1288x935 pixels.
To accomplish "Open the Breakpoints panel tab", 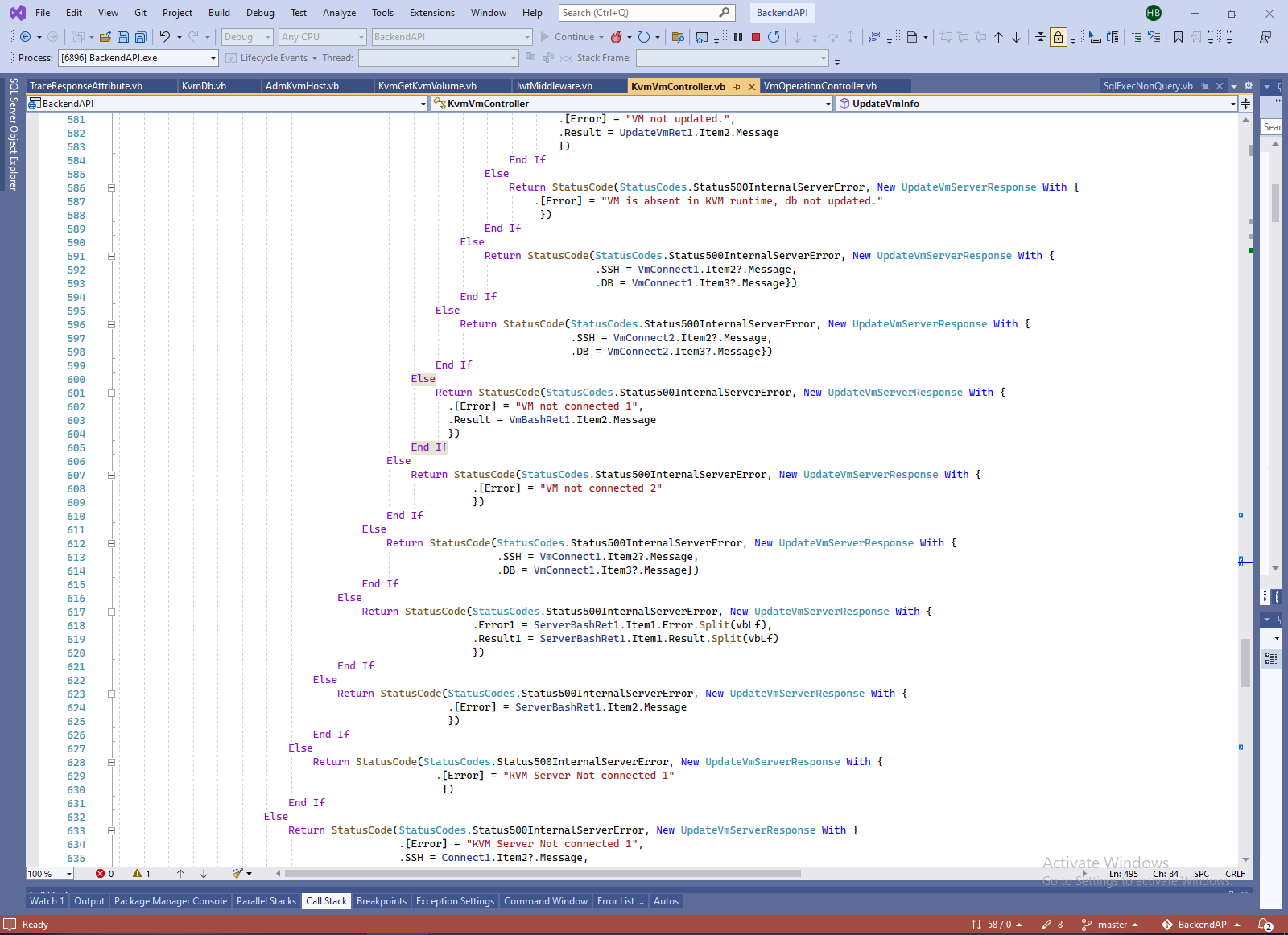I will pos(382,901).
